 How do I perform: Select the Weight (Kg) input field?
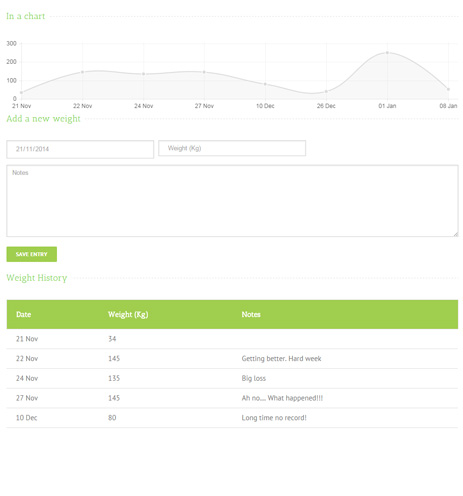232,148
